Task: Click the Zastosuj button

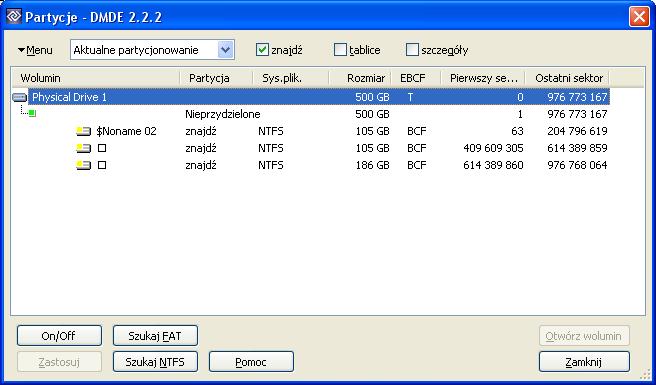Action: 59,362
